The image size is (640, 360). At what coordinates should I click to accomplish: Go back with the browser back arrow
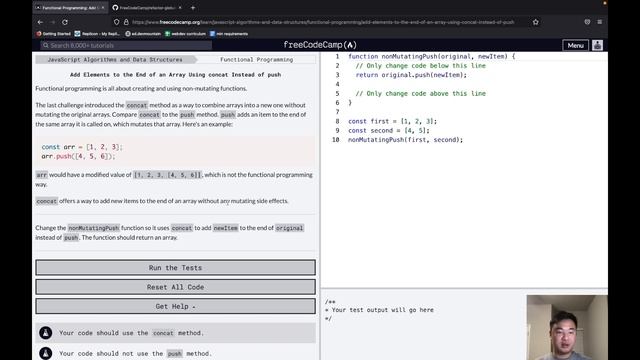pos(40,22)
